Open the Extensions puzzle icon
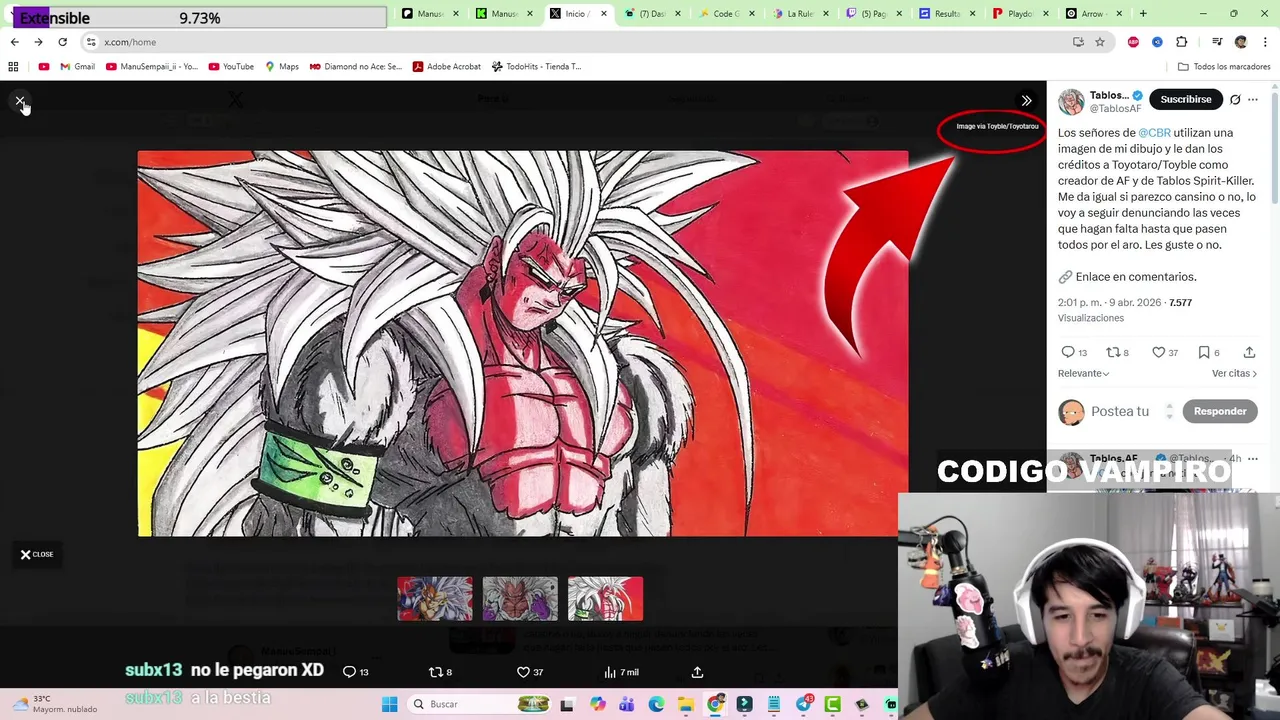This screenshot has width=1280, height=720. point(1181,42)
